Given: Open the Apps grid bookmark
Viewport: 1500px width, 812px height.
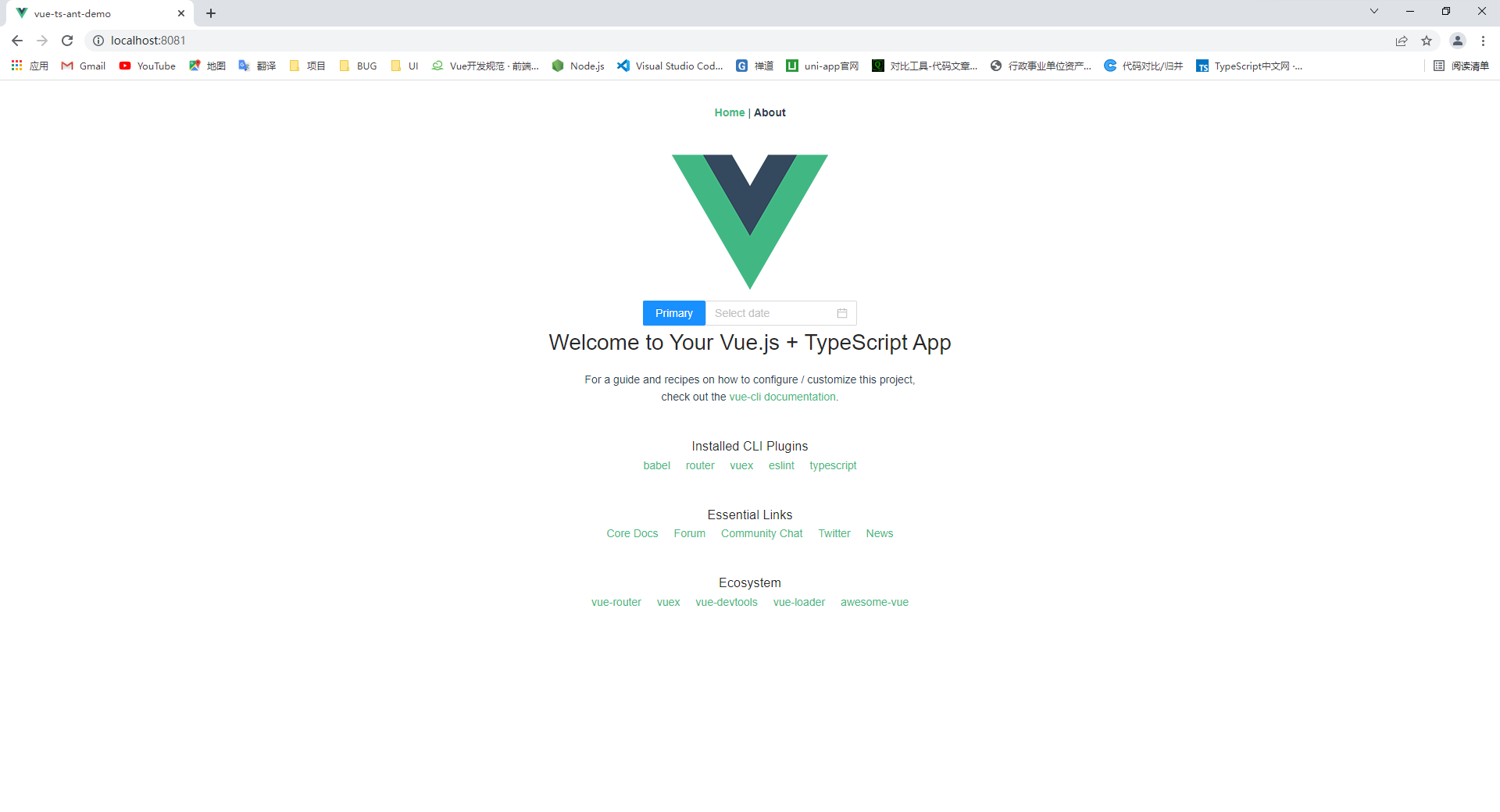Looking at the screenshot, I should click(30, 66).
